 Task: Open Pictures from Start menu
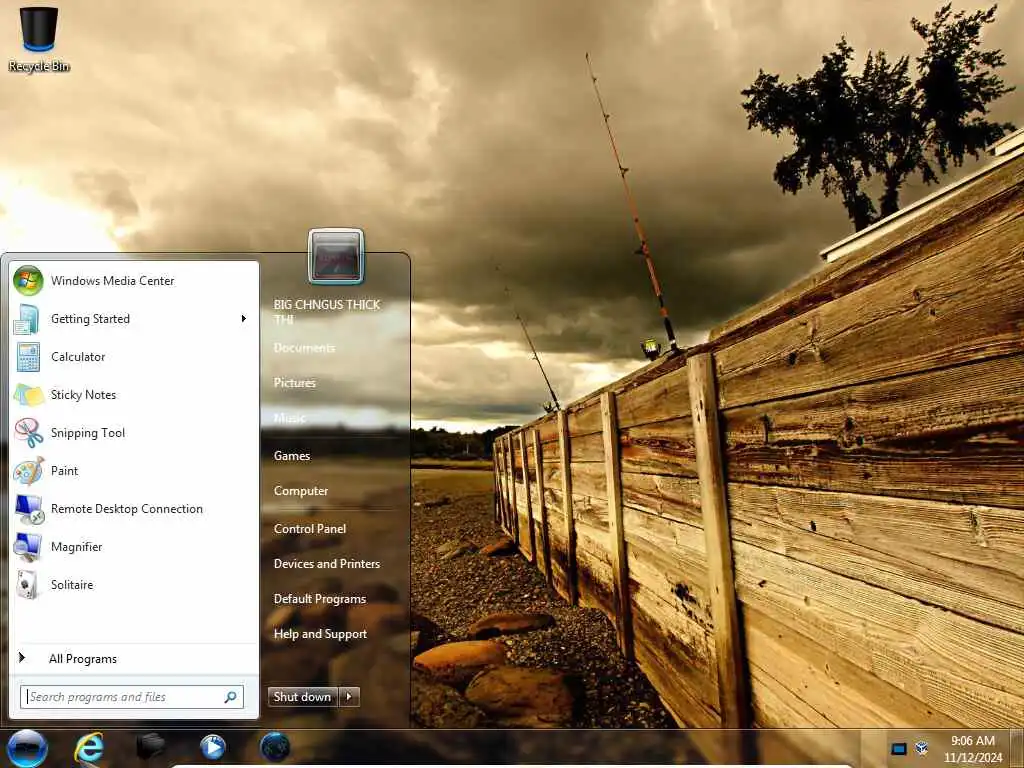(x=295, y=383)
